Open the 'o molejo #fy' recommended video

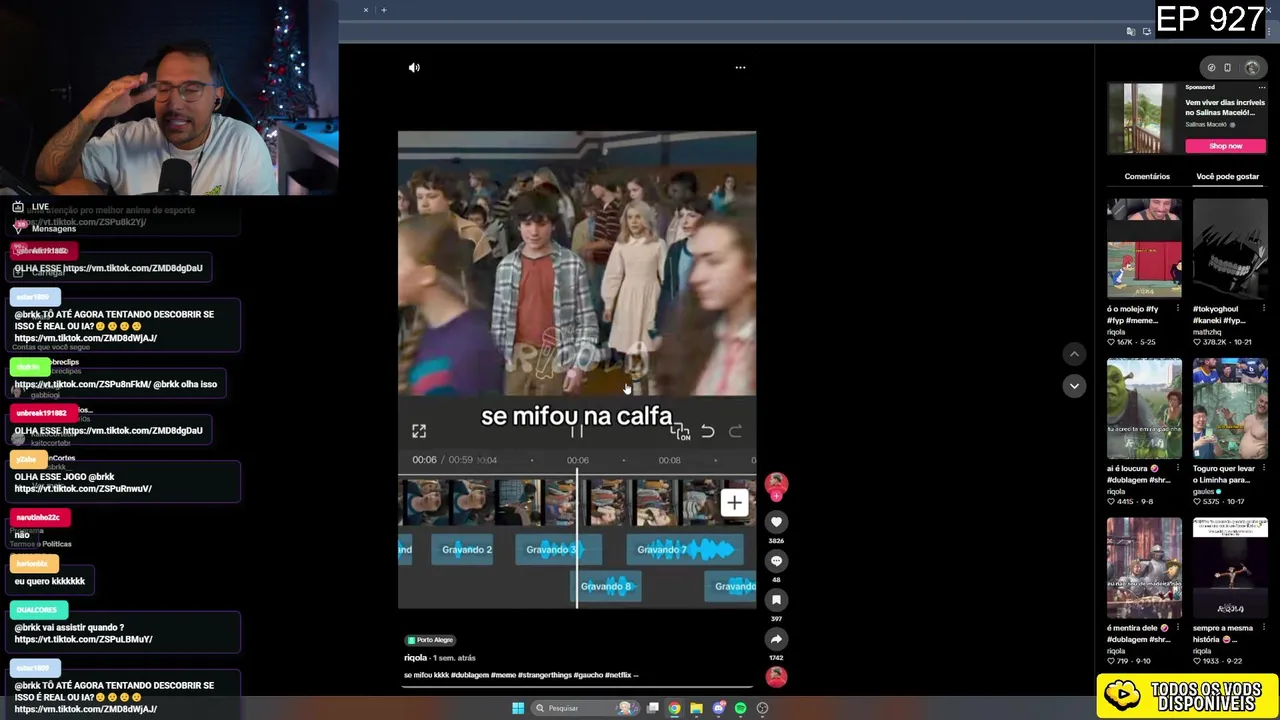pos(1144,250)
